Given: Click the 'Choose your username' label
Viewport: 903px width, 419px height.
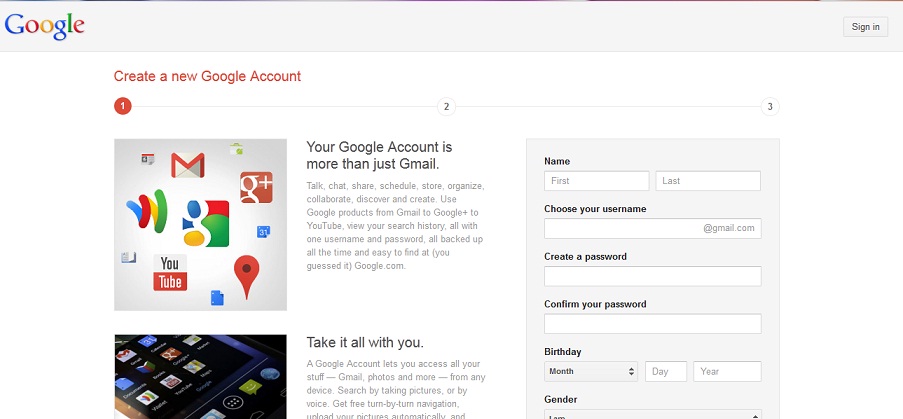Looking at the screenshot, I should click(595, 209).
